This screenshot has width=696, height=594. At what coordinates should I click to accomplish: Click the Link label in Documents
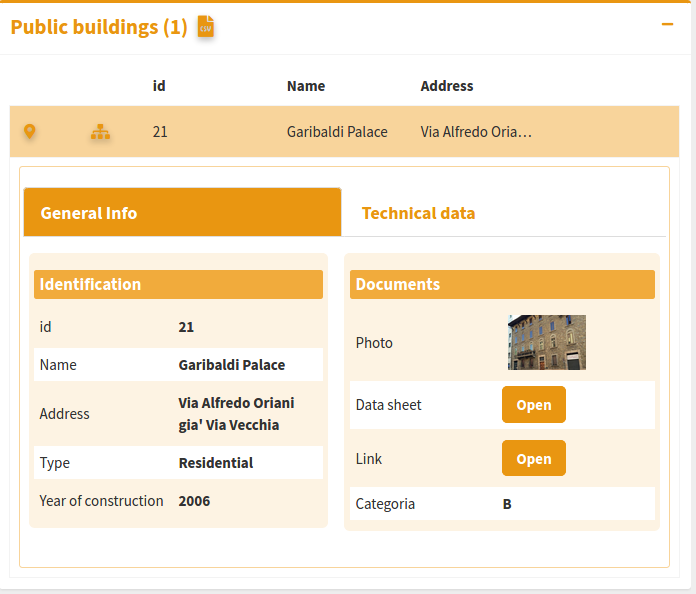368,459
